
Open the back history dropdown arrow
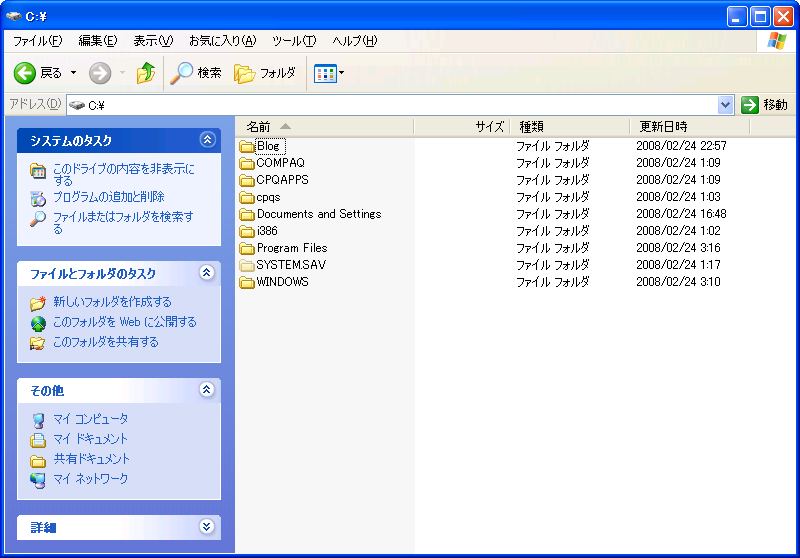(x=73, y=73)
